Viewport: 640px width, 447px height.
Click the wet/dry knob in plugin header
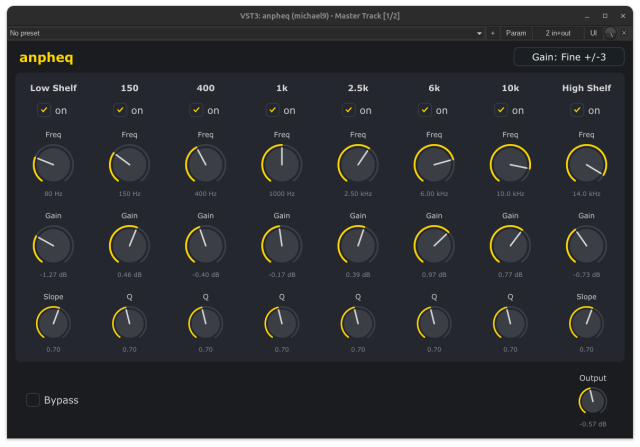(610, 33)
